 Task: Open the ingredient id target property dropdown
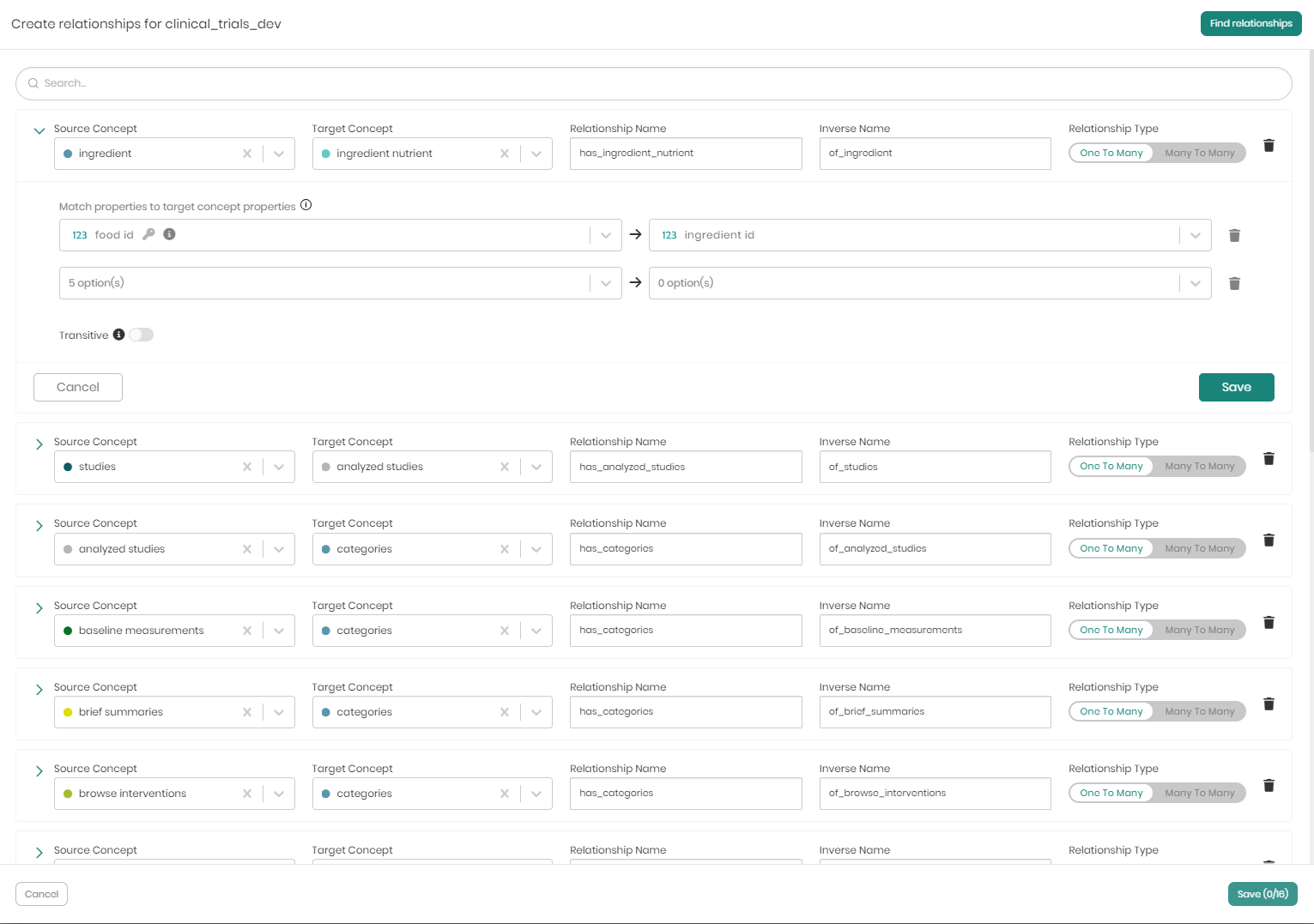click(x=1196, y=235)
